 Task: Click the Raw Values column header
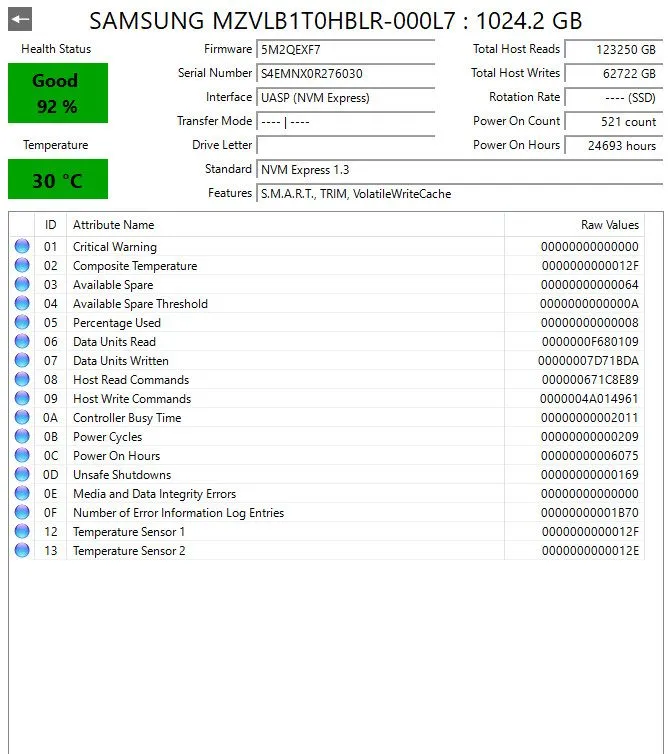coord(574,225)
